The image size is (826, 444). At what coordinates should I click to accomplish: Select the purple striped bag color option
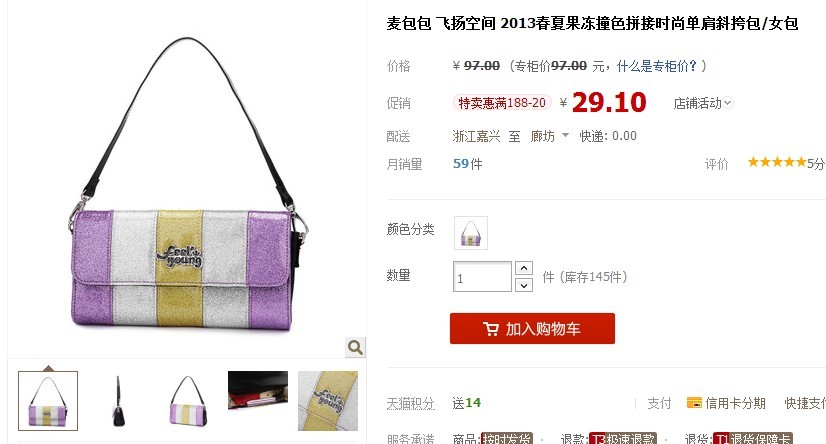click(x=471, y=233)
